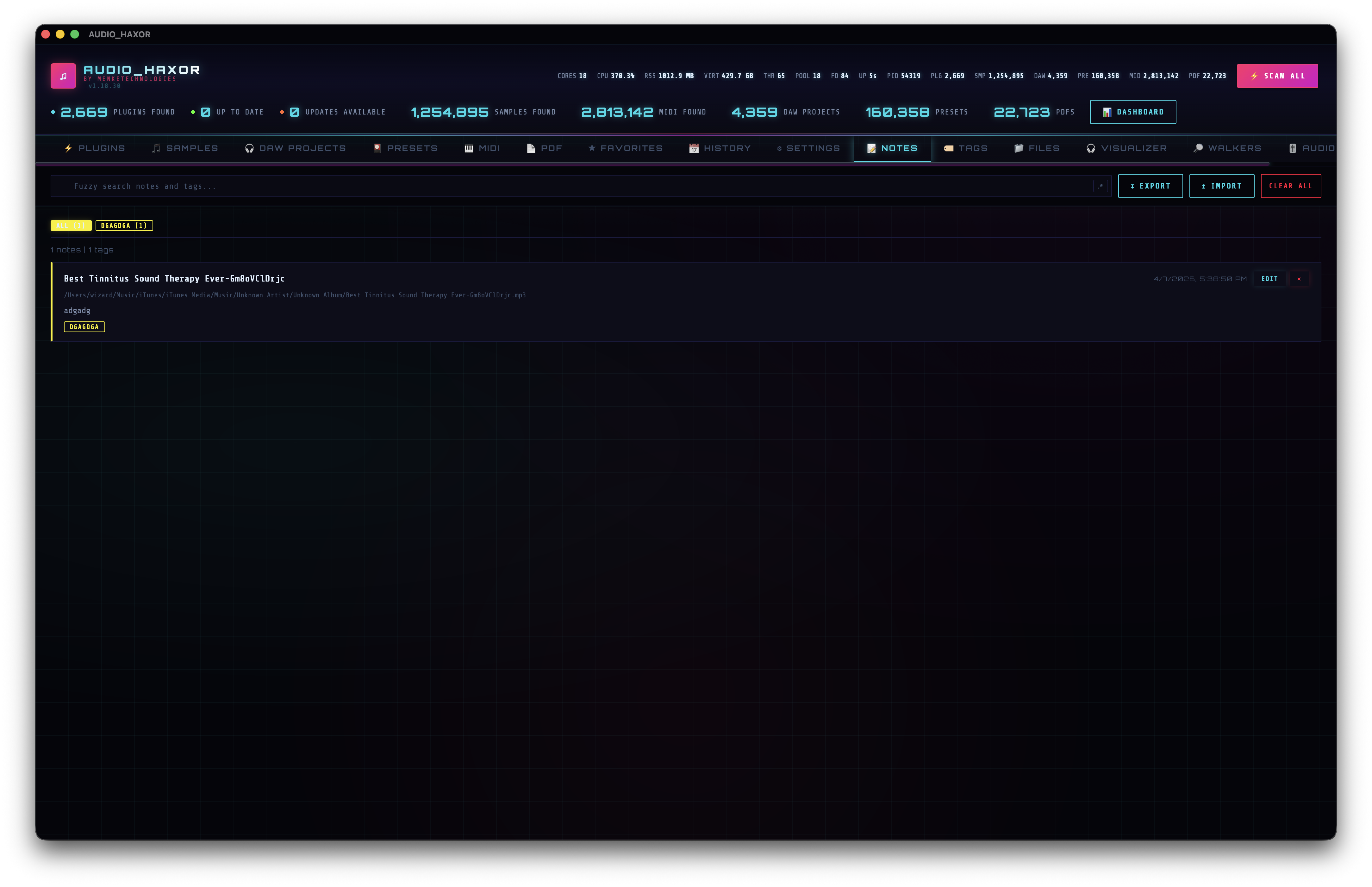The image size is (1372, 887).
Task: Click the '0 up to date' indicator
Action: click(x=227, y=112)
